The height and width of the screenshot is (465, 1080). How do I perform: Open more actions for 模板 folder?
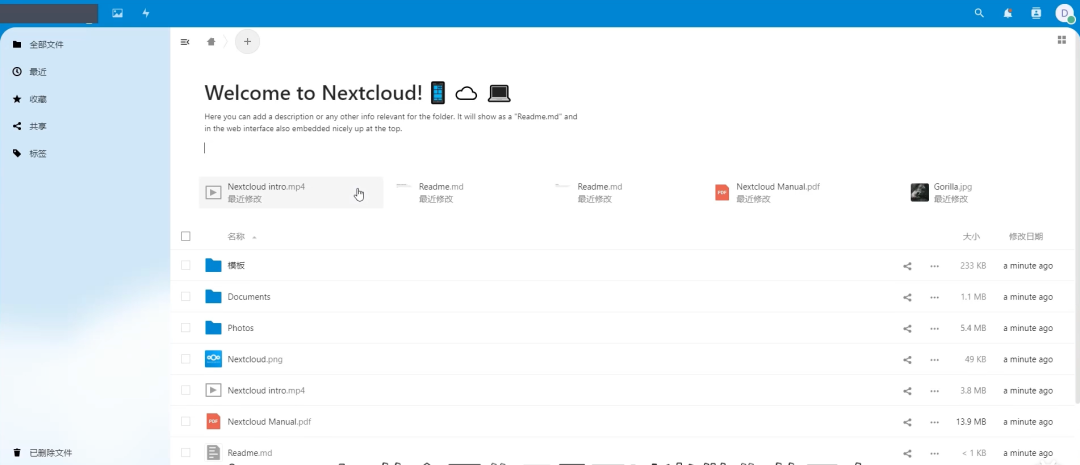pos(935,266)
